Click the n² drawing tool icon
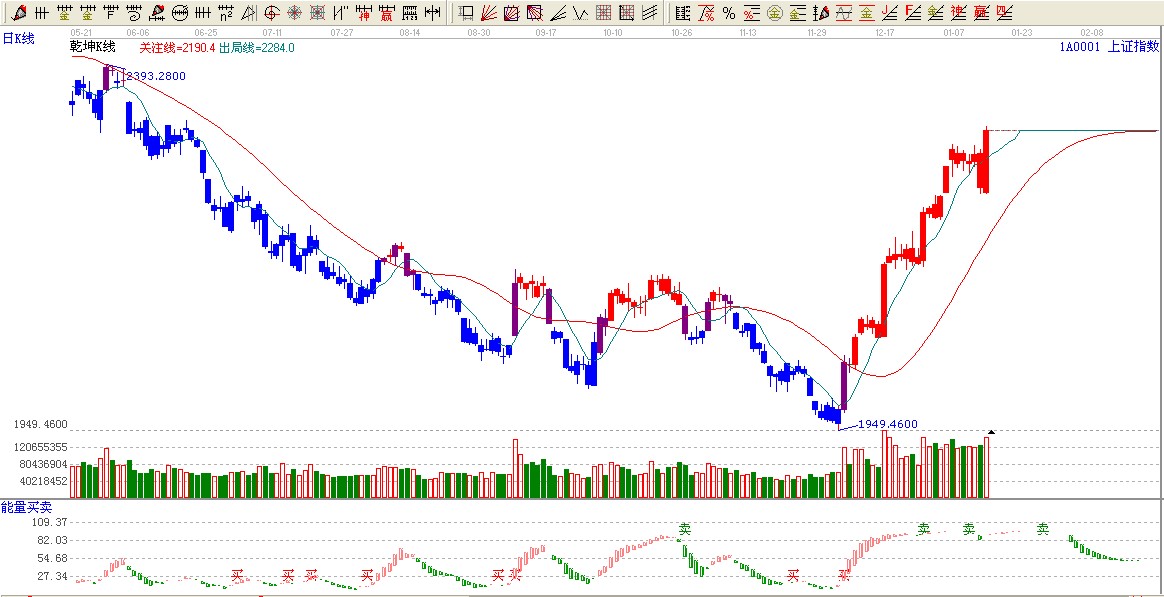Image resolution: width=1164 pixels, height=597 pixels. click(x=226, y=13)
